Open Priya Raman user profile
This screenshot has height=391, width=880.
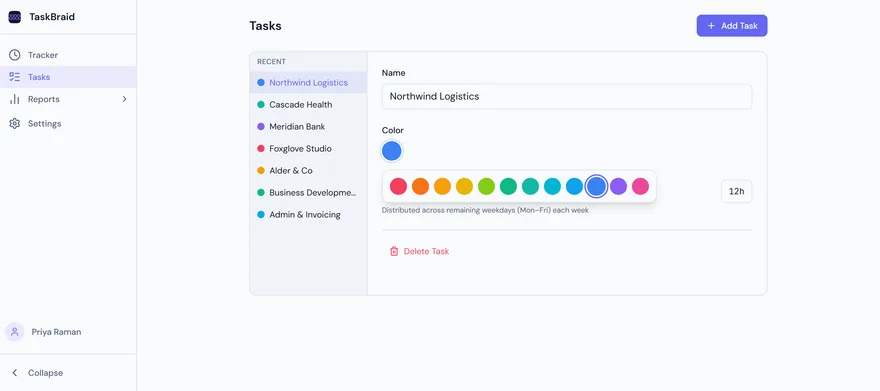pyautogui.click(x=68, y=332)
